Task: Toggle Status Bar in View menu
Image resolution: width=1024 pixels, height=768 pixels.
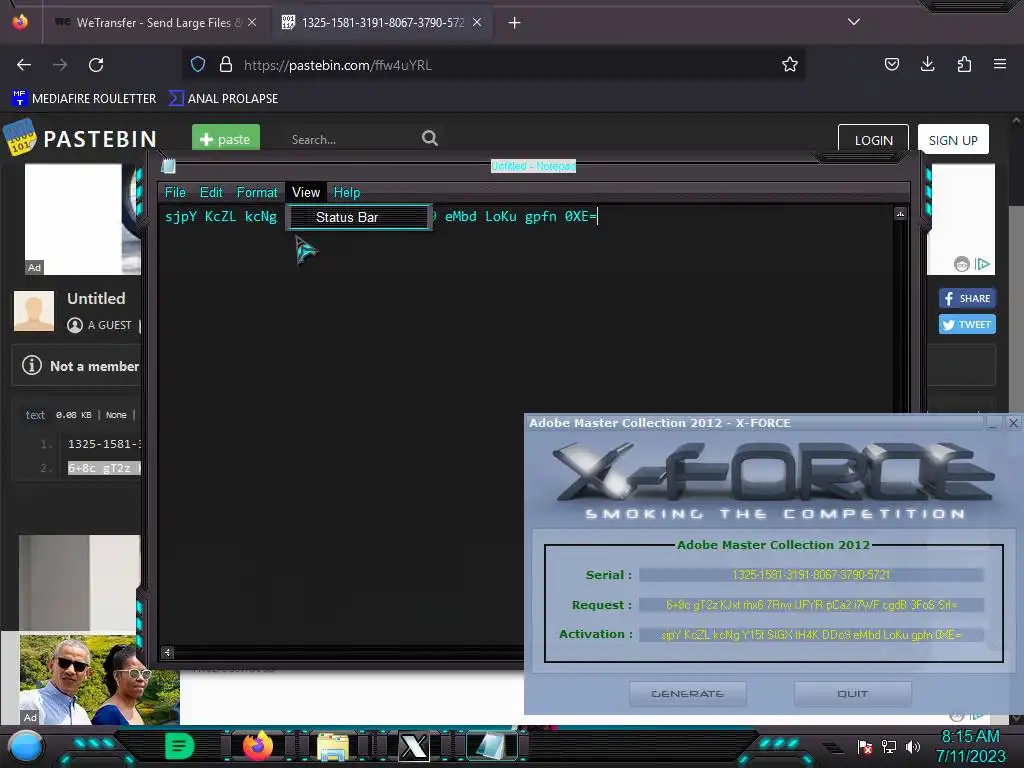Action: pos(359,217)
